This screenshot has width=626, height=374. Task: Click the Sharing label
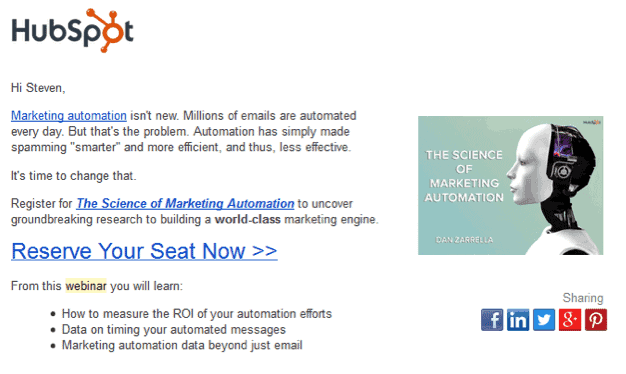click(x=583, y=298)
